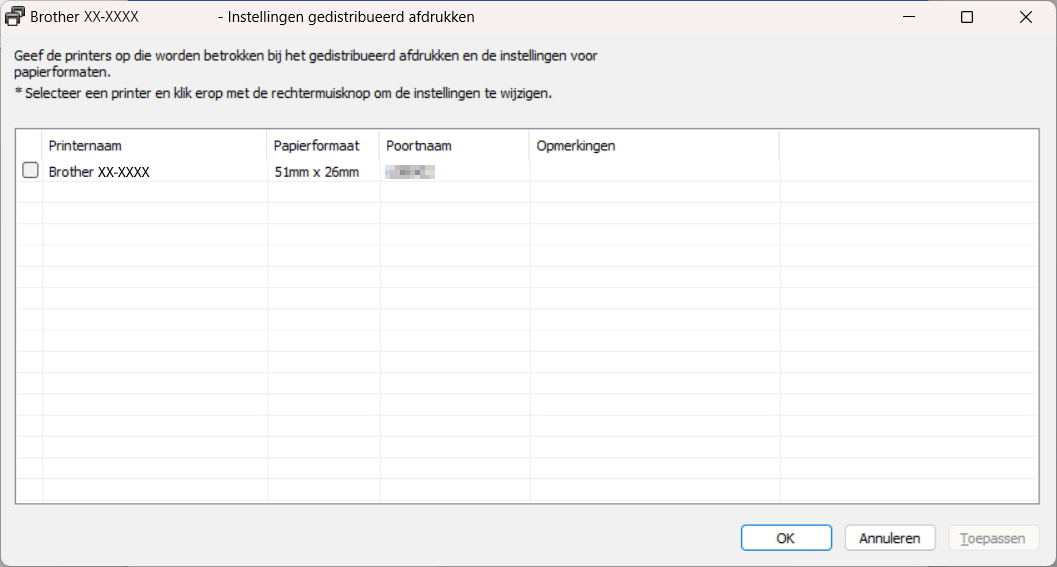Sort by the Printernaam column header
The image size is (1057, 567).
pos(154,146)
